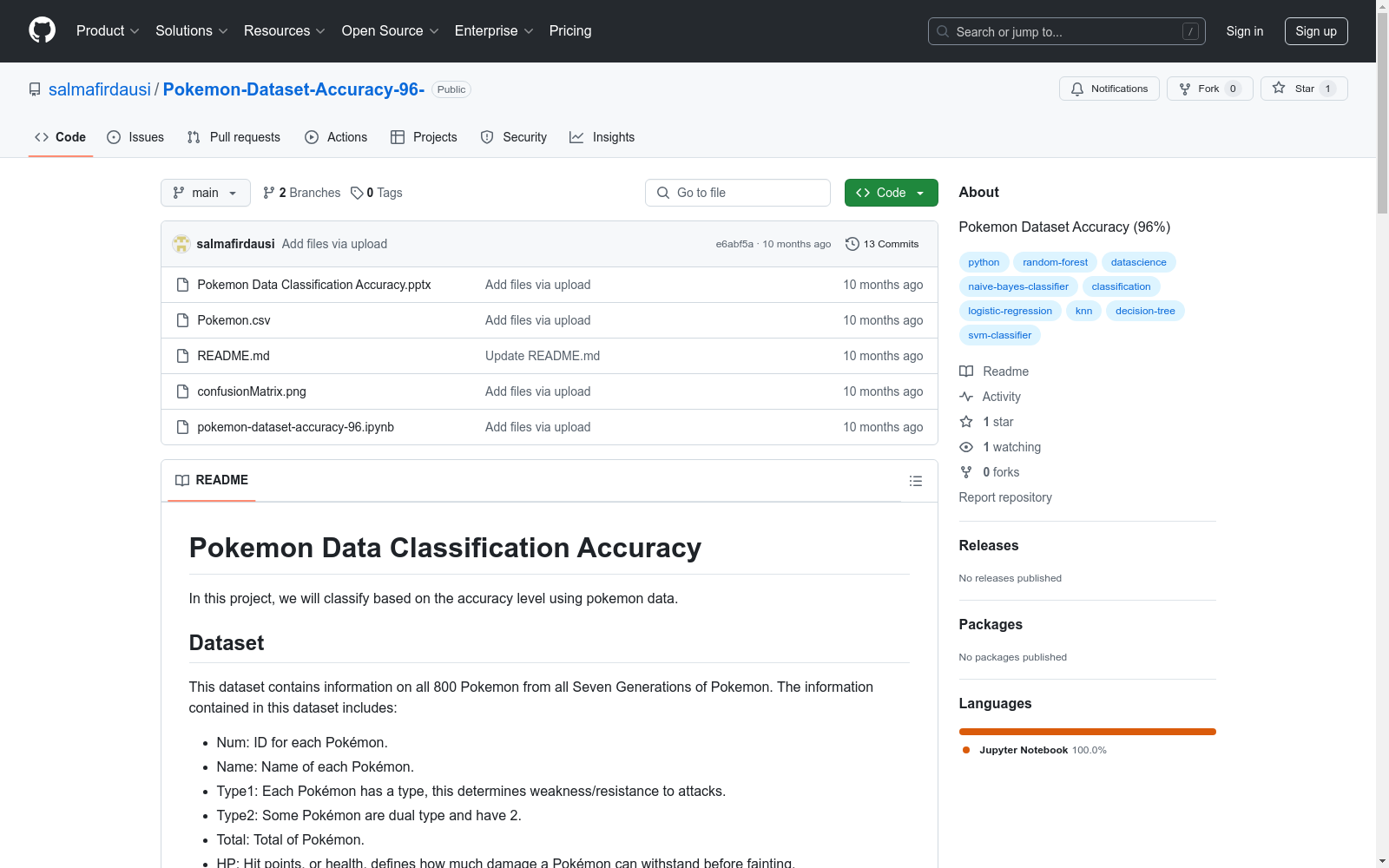Viewport: 1389px width, 868px height.
Task: View the 2 Branches link
Action: click(302, 193)
